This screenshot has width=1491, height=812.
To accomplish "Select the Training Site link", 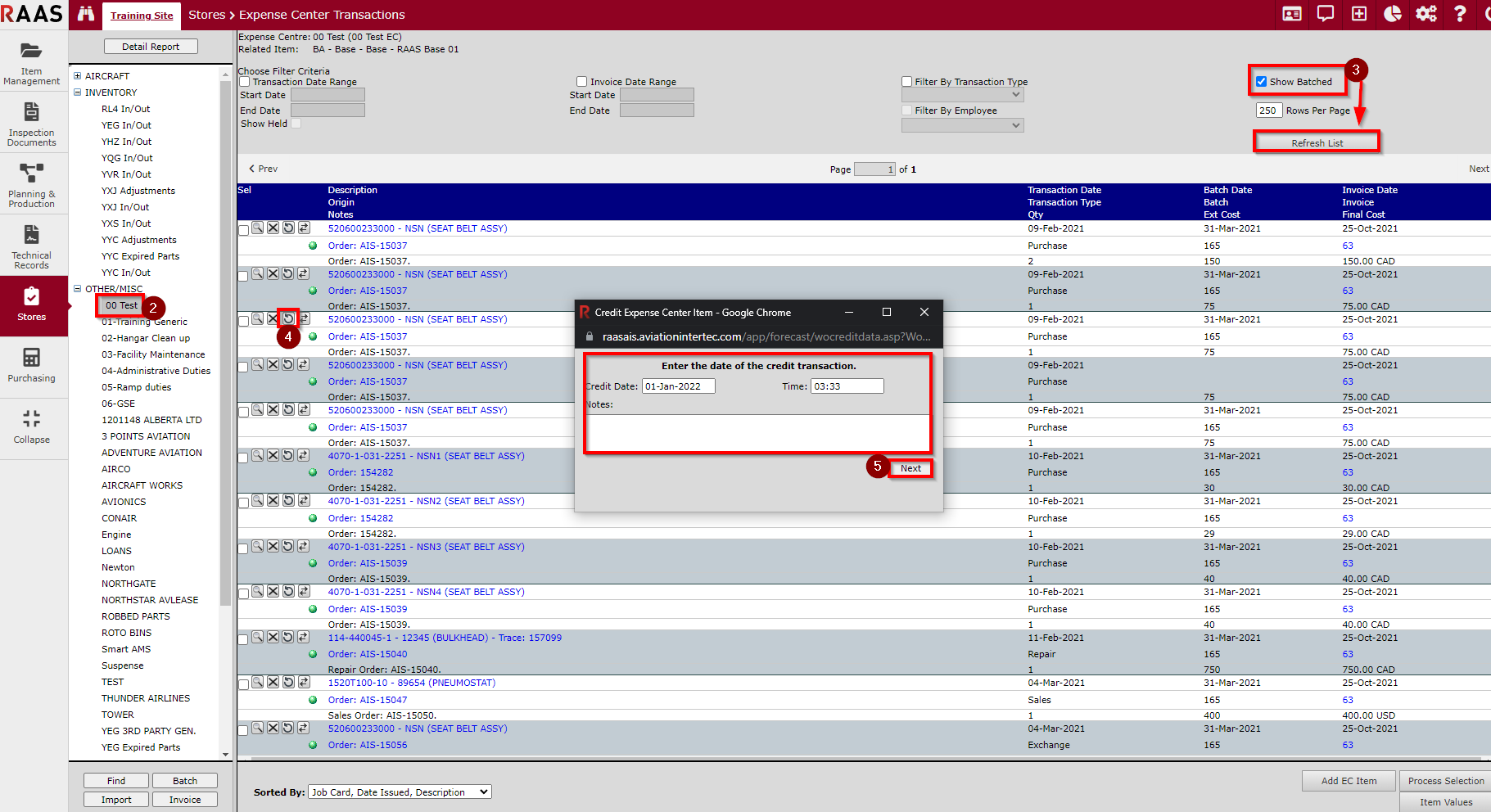I will pyautogui.click(x=142, y=16).
